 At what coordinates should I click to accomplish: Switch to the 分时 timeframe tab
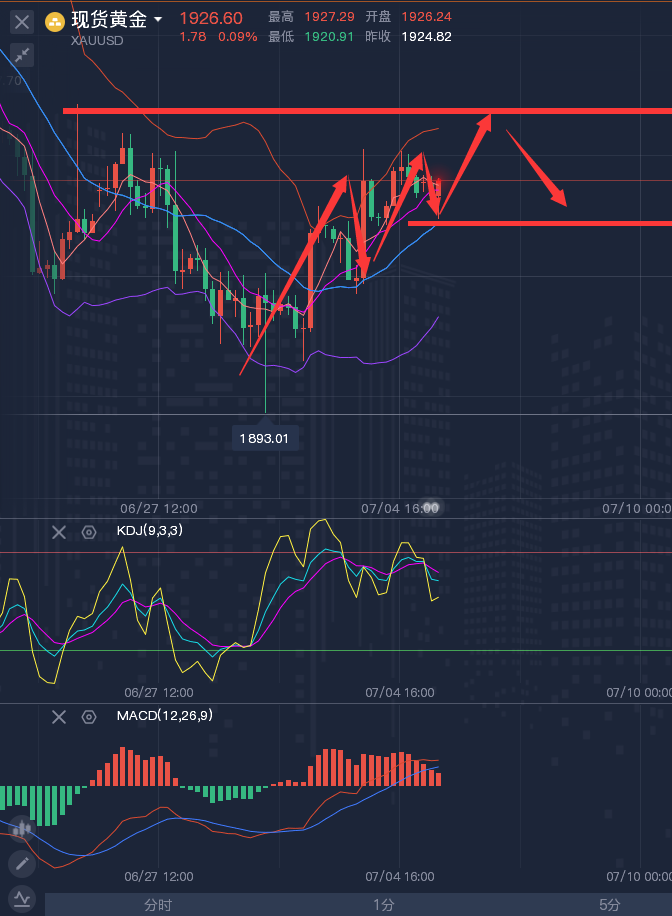point(158,905)
